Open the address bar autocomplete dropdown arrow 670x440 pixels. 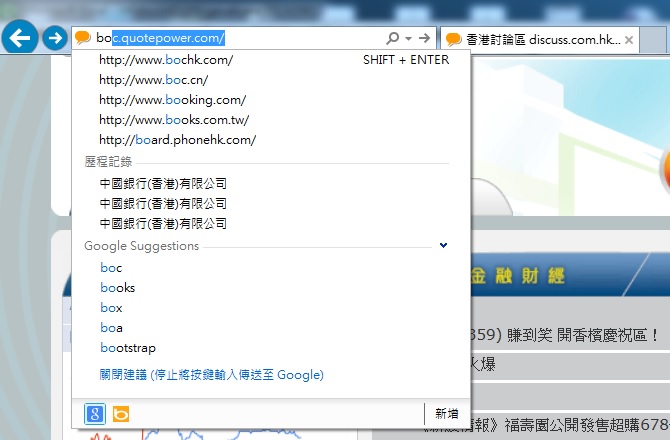coord(408,38)
